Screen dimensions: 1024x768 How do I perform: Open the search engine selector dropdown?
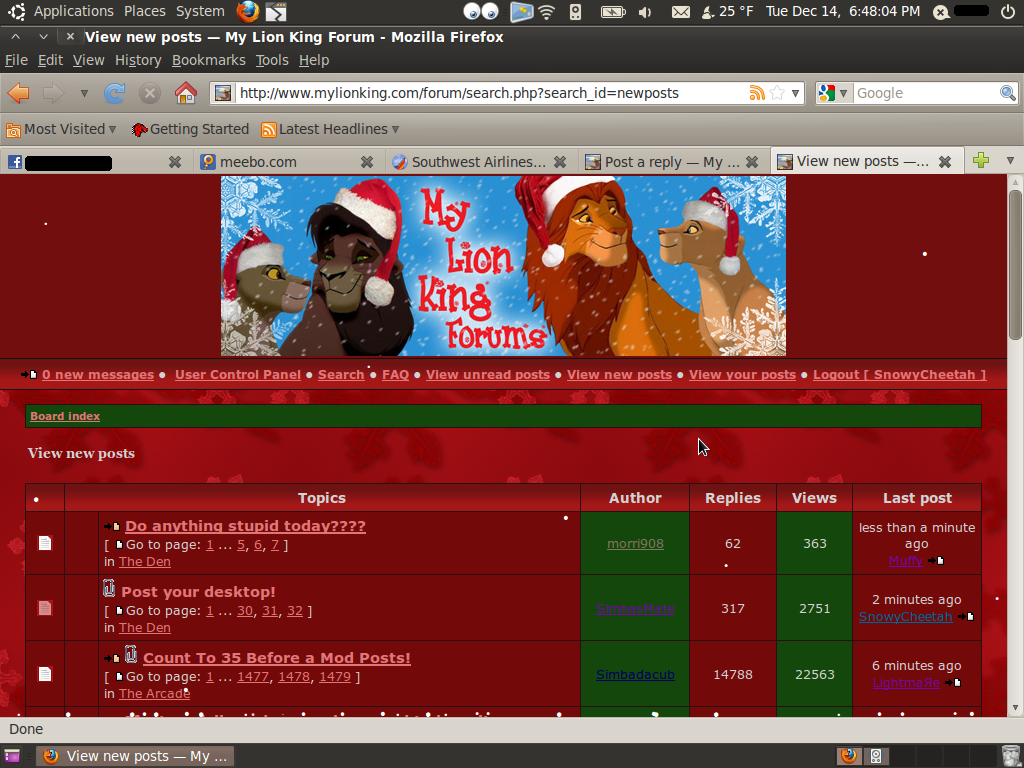(833, 93)
